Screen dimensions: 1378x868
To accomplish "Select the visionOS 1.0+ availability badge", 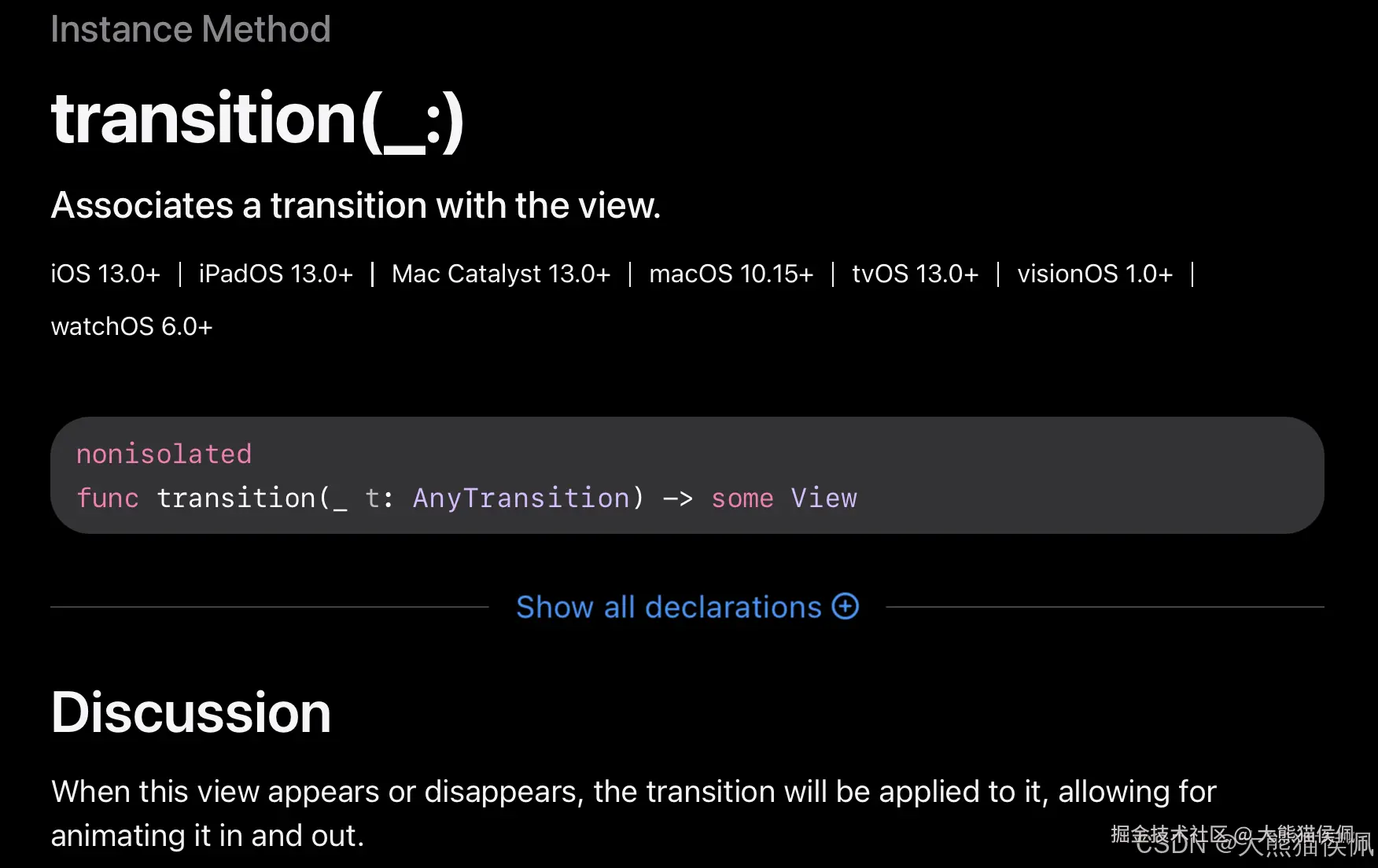I will pyautogui.click(x=1095, y=274).
